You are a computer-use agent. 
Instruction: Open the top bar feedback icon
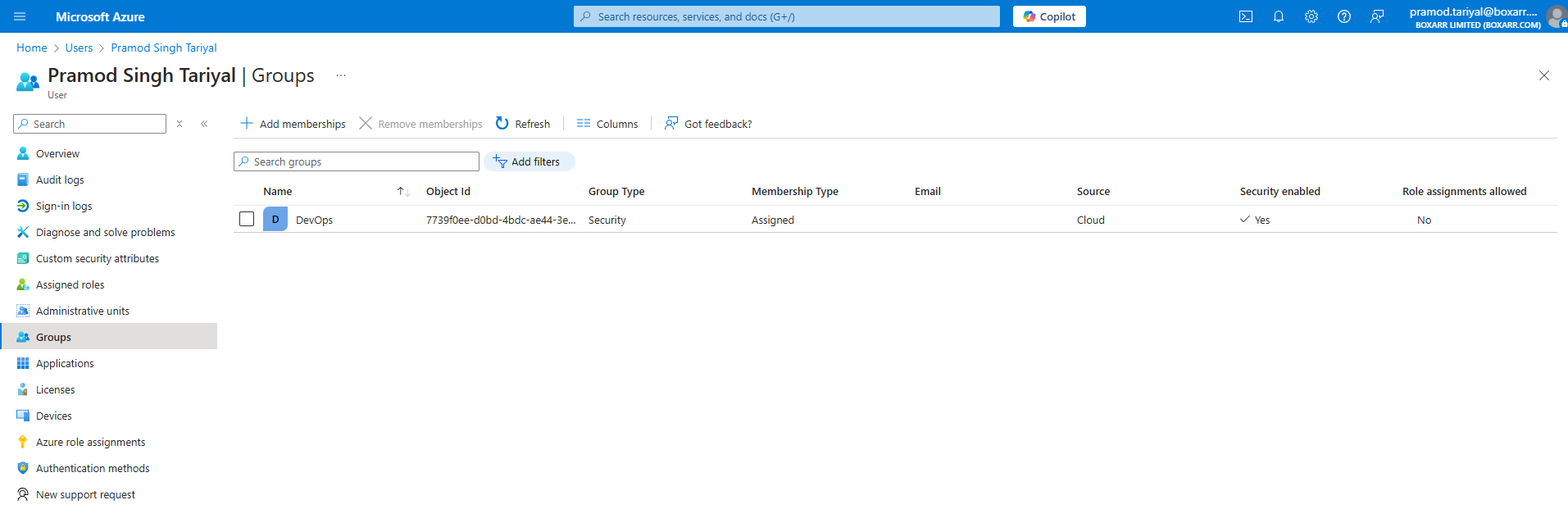[1377, 16]
